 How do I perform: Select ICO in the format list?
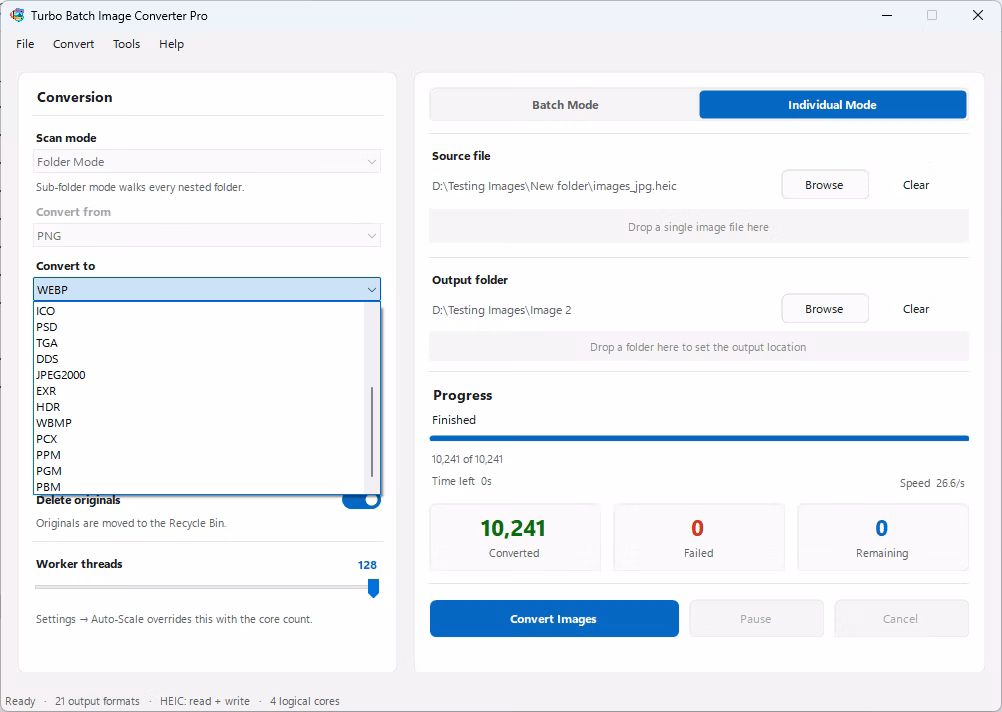coord(199,311)
